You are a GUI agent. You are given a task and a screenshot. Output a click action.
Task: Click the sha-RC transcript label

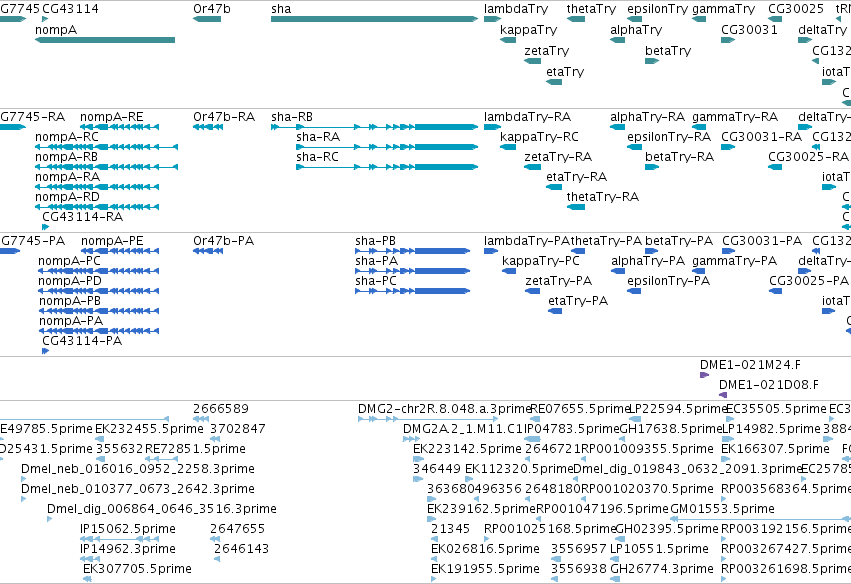click(317, 157)
